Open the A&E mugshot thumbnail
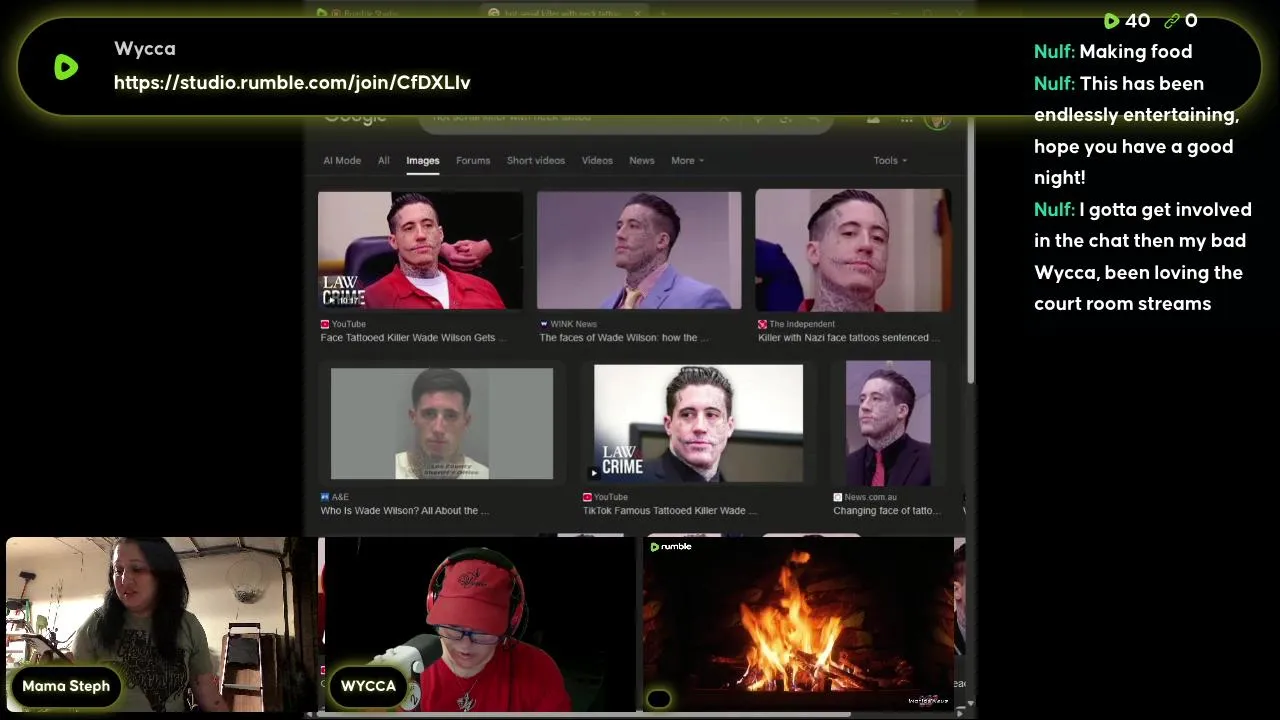Viewport: 1280px width, 720px height. 442,424
